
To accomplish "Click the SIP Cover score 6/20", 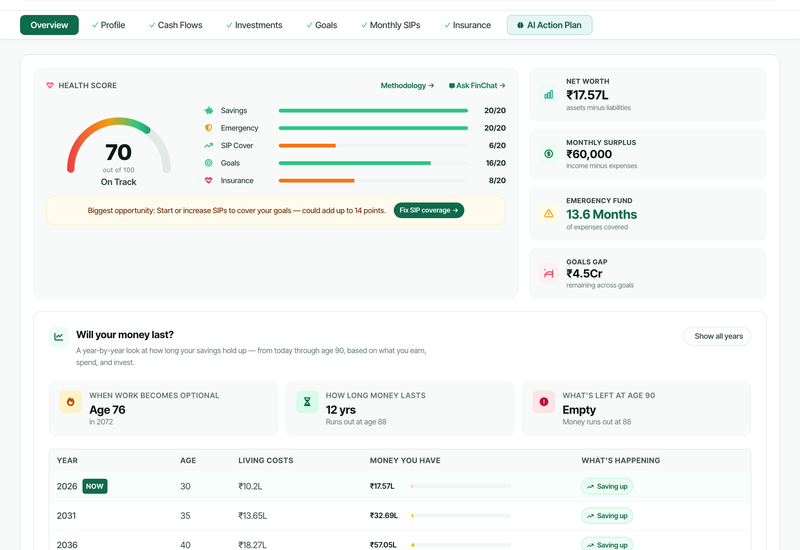I will click(497, 145).
